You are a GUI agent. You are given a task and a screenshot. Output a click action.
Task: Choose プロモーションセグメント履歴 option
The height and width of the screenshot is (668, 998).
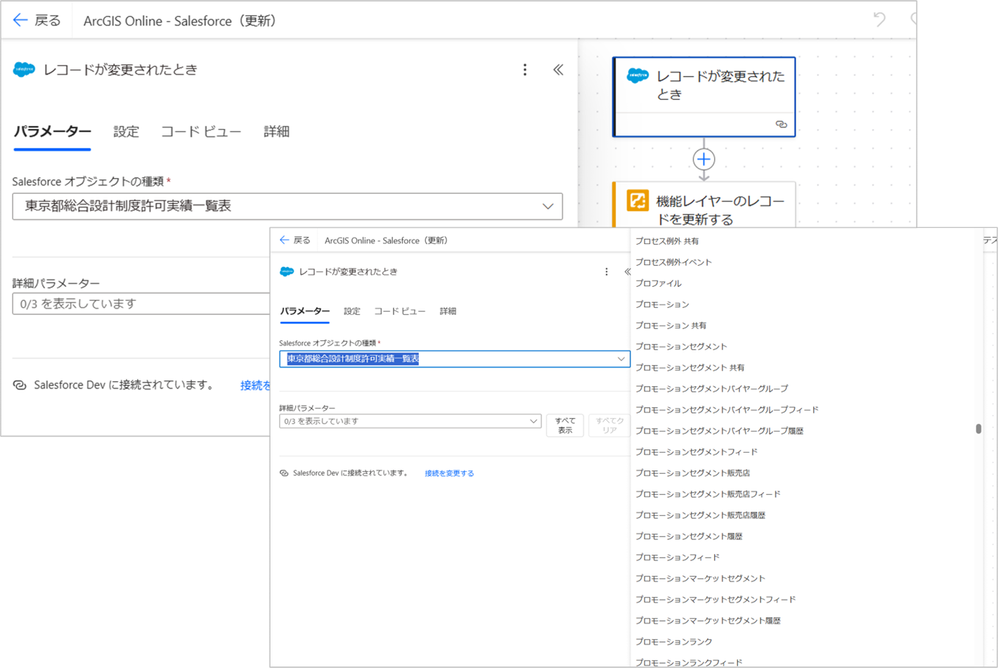coord(689,536)
